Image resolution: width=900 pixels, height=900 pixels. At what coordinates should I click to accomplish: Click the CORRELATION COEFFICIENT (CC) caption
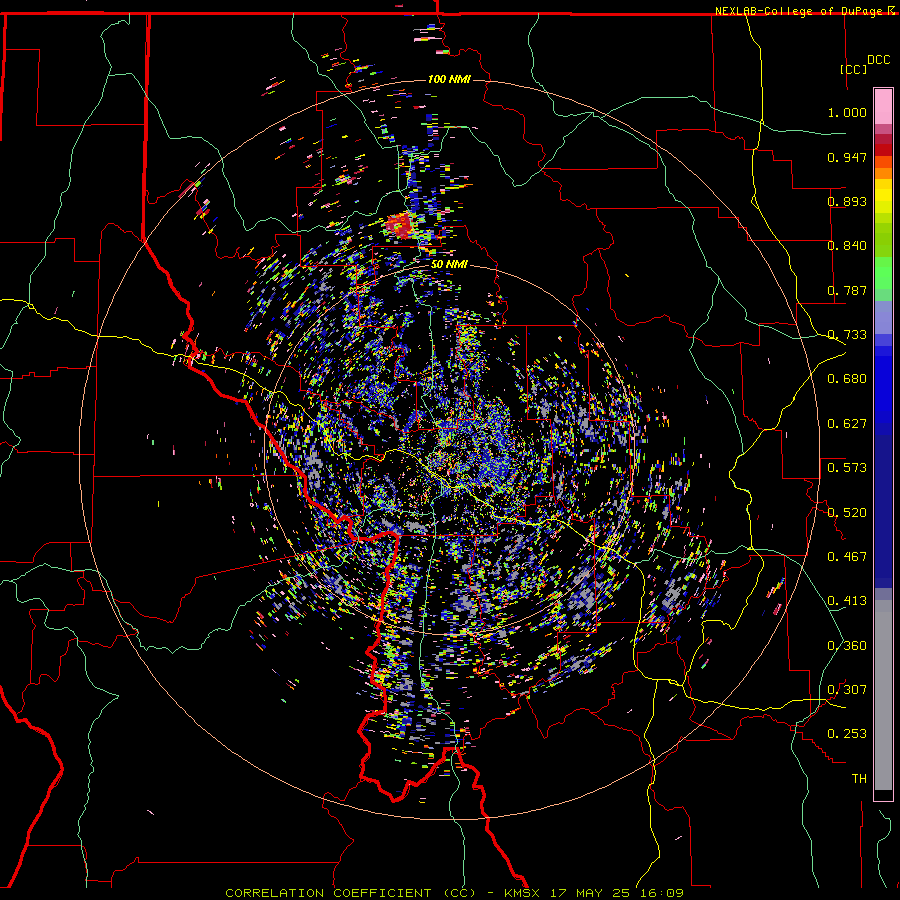pos(350,893)
